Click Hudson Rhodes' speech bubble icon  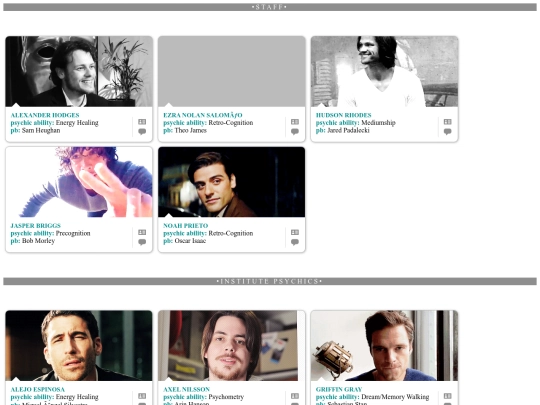pyautogui.click(x=447, y=132)
